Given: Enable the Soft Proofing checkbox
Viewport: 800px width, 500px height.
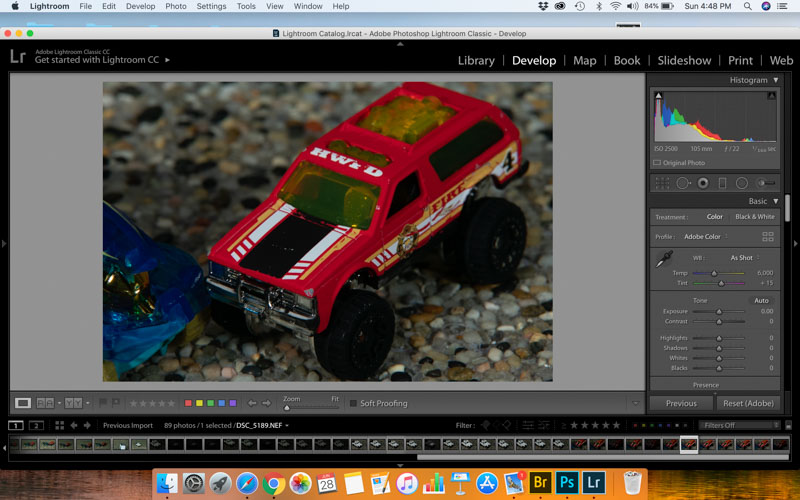Looking at the screenshot, I should pyautogui.click(x=353, y=403).
